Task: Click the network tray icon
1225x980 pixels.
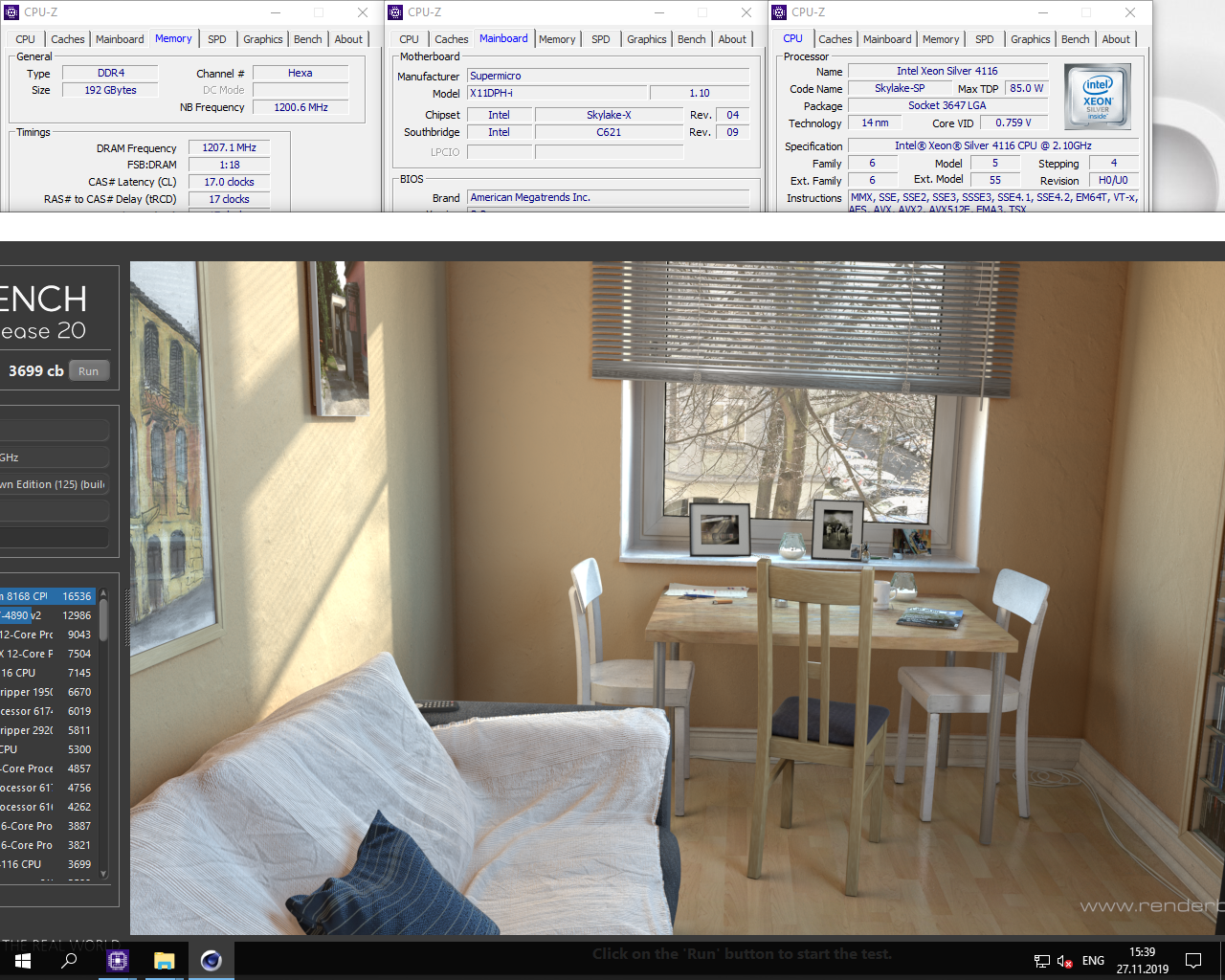Action: tap(1042, 961)
